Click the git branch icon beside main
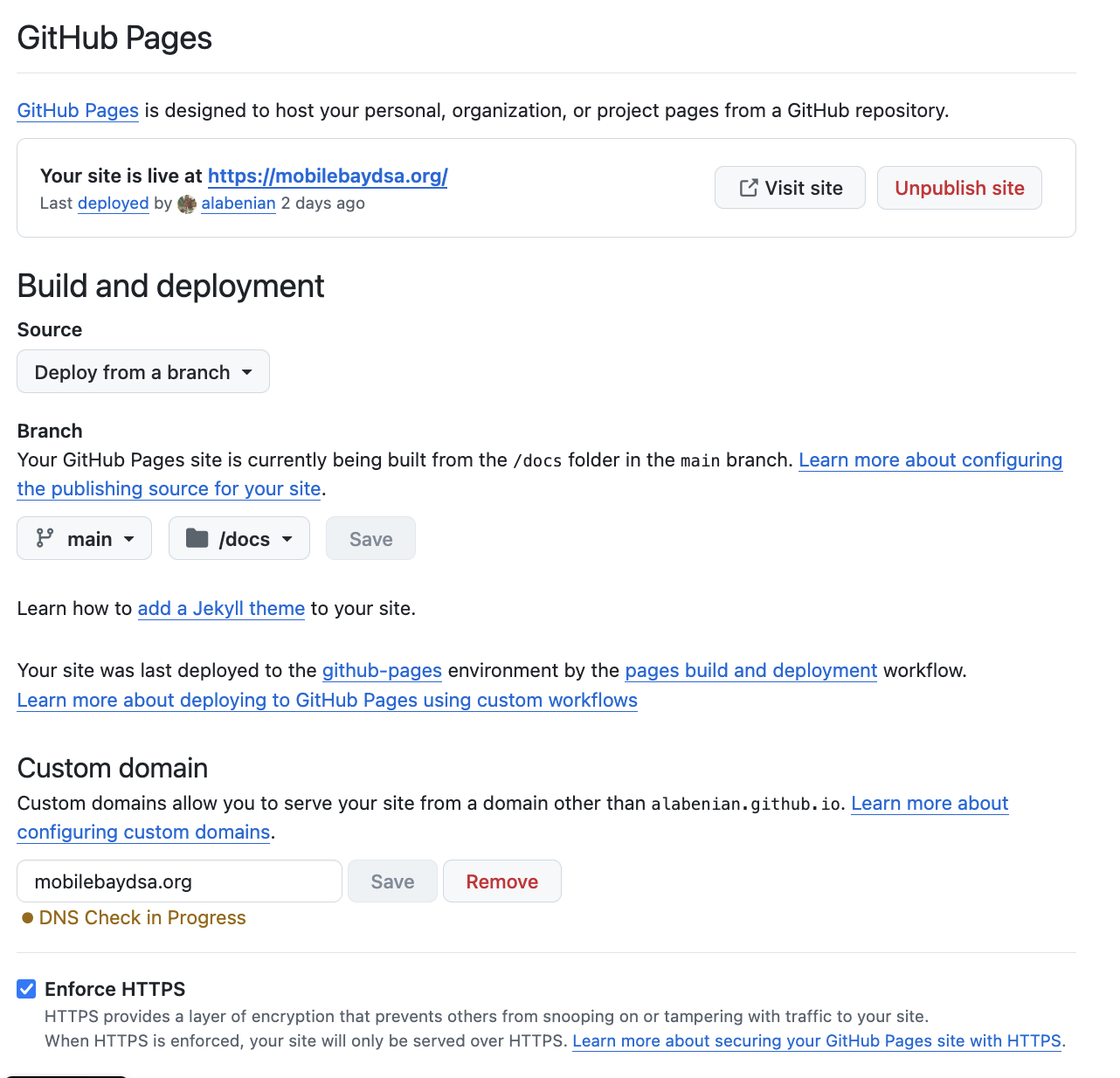Image resolution: width=1120 pixels, height=1078 pixels. (45, 538)
